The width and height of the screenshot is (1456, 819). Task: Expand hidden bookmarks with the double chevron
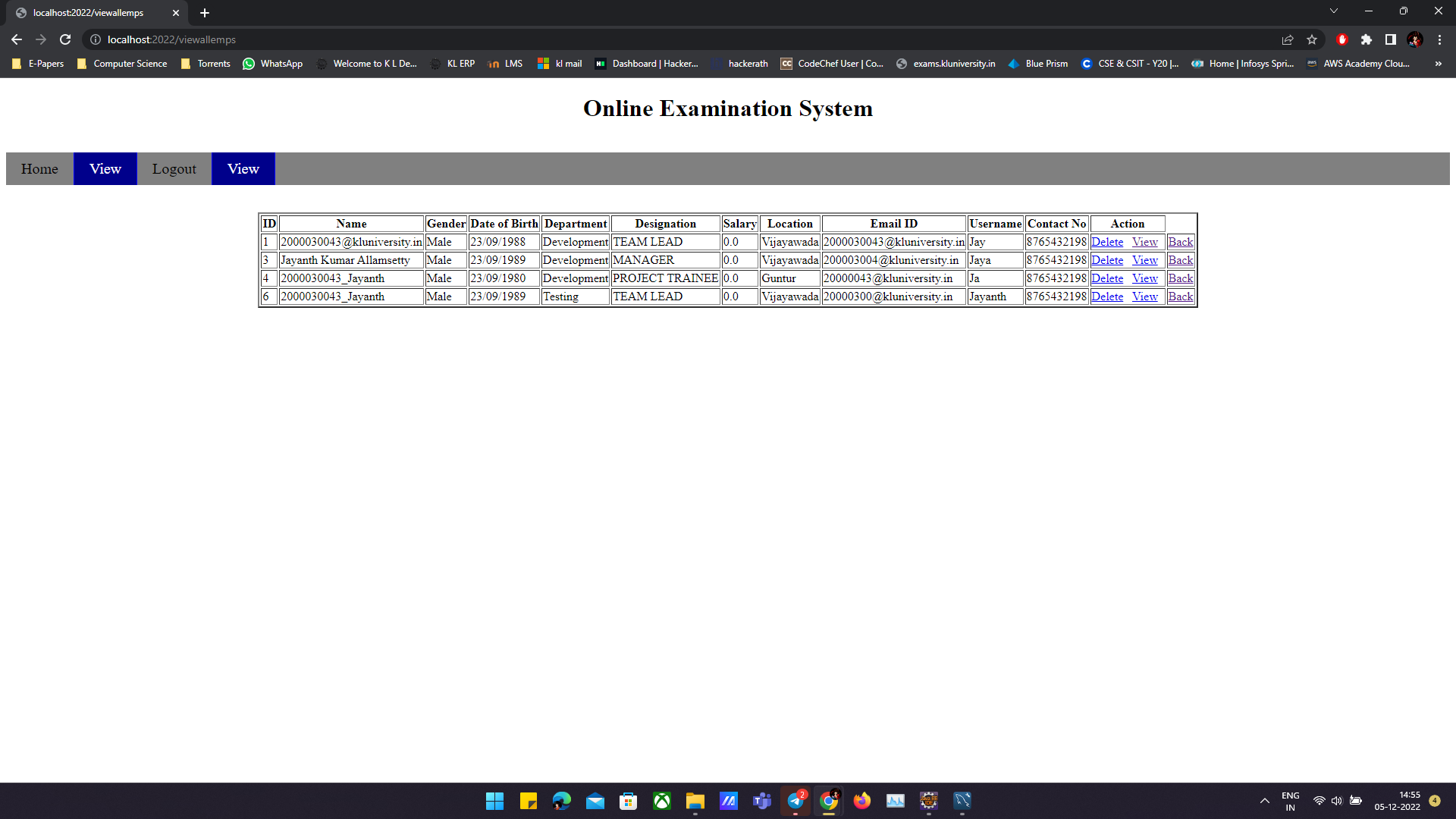[1439, 64]
